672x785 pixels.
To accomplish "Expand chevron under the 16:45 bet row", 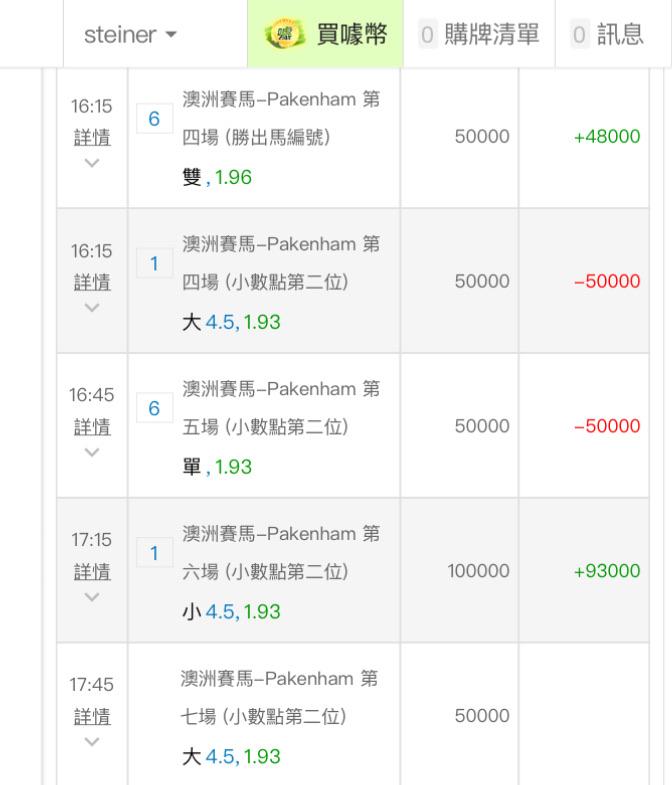I will click(92, 452).
